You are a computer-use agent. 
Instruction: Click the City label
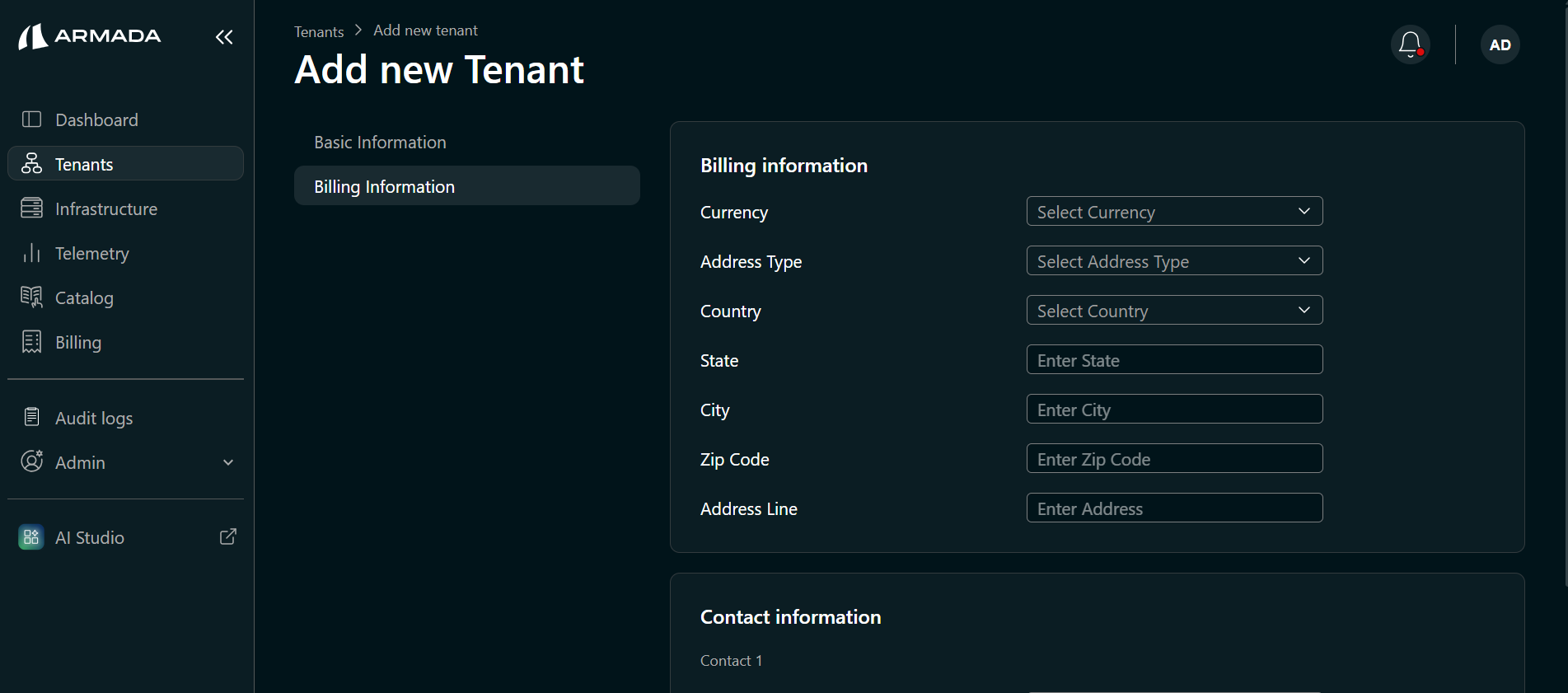click(714, 410)
